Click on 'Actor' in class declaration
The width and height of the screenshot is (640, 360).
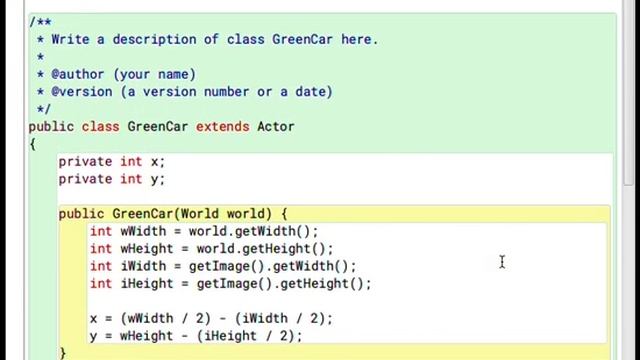coord(276,127)
